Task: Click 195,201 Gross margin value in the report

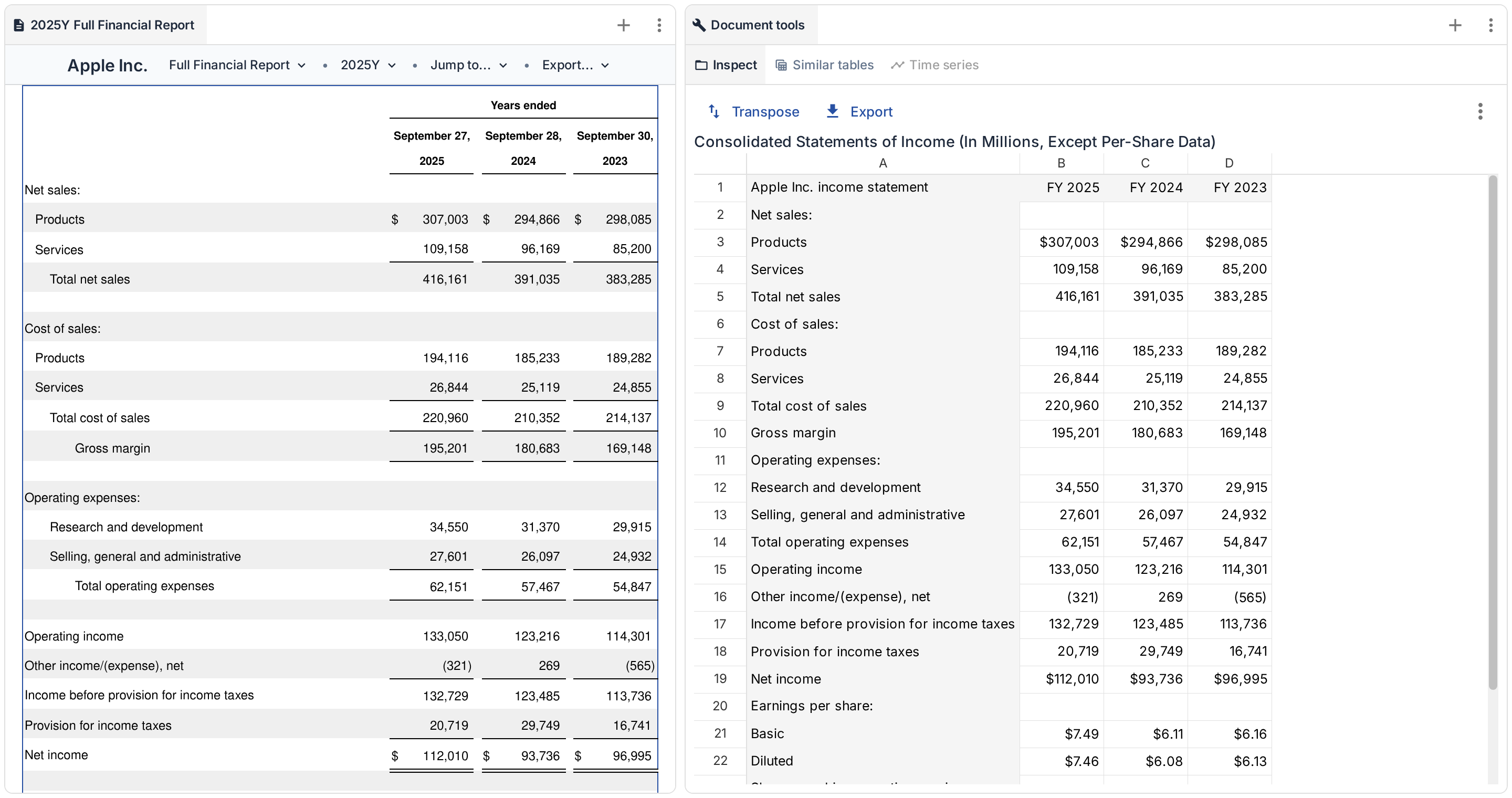Action: coord(445,448)
